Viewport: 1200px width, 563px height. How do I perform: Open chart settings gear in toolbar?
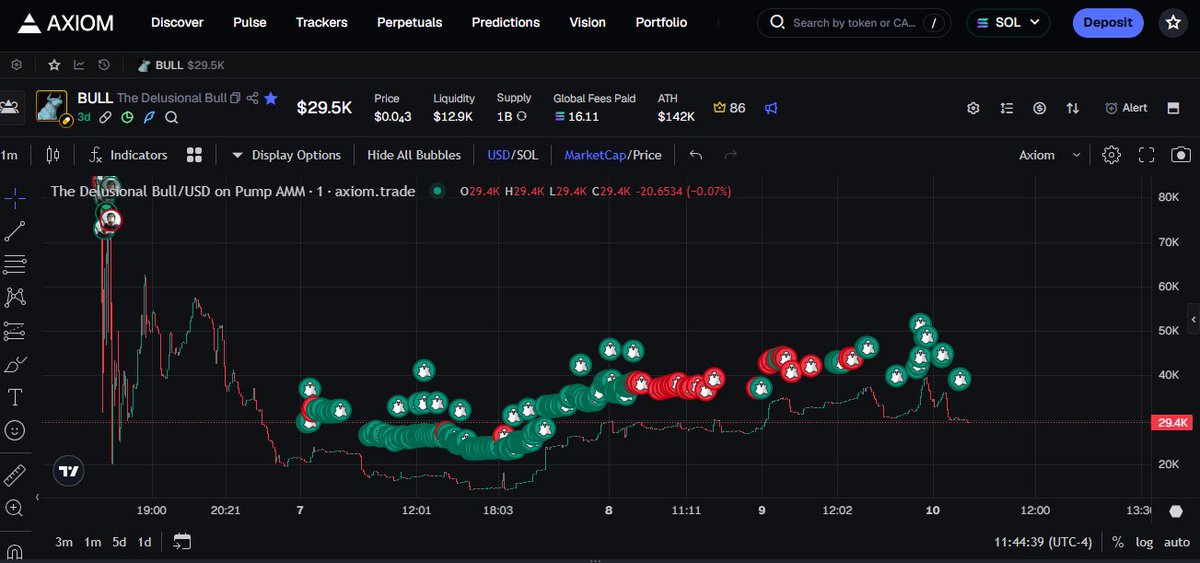(1111, 155)
